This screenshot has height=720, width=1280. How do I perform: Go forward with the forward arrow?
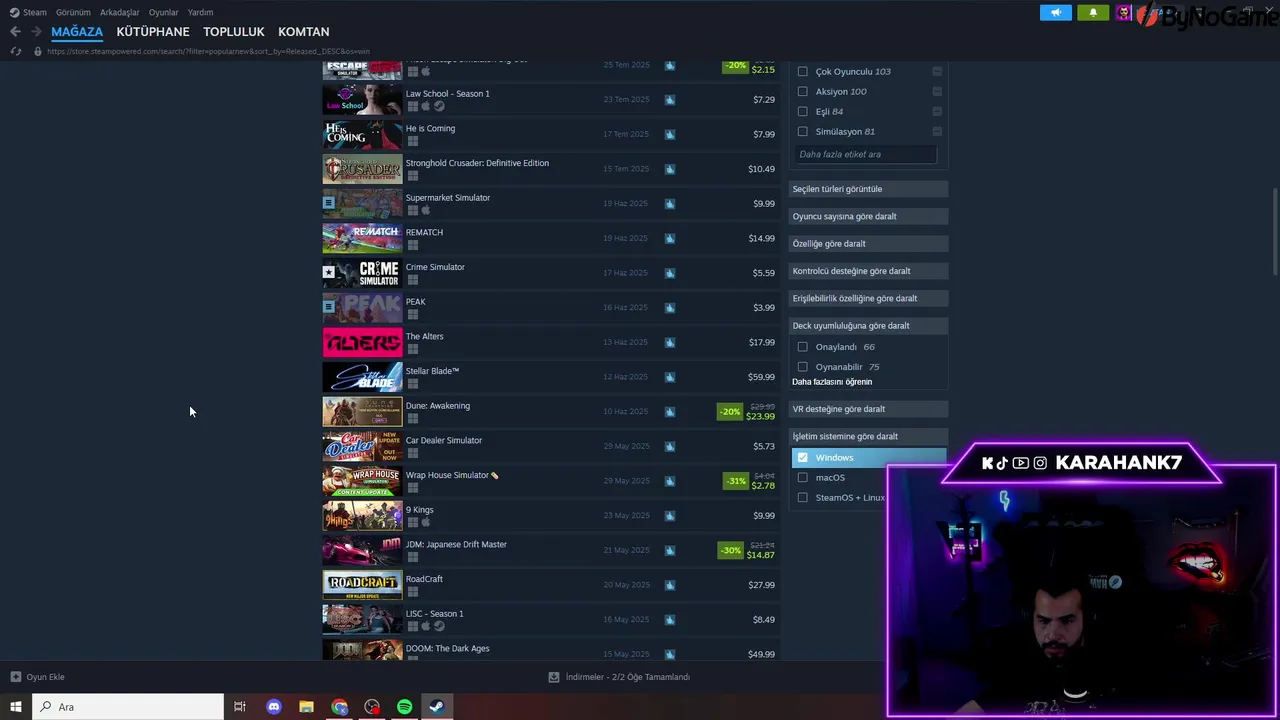coord(36,32)
